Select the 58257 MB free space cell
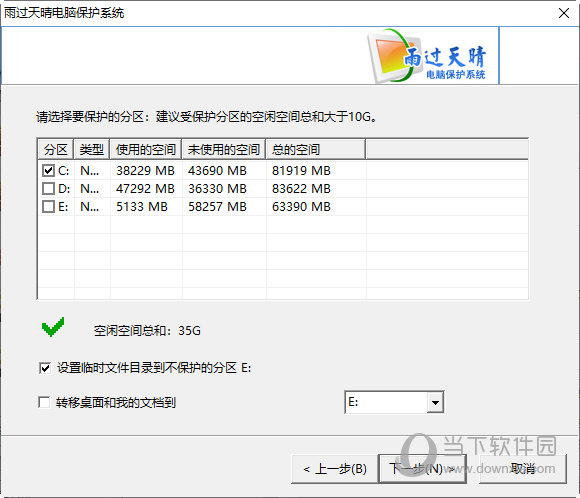 tap(217, 206)
